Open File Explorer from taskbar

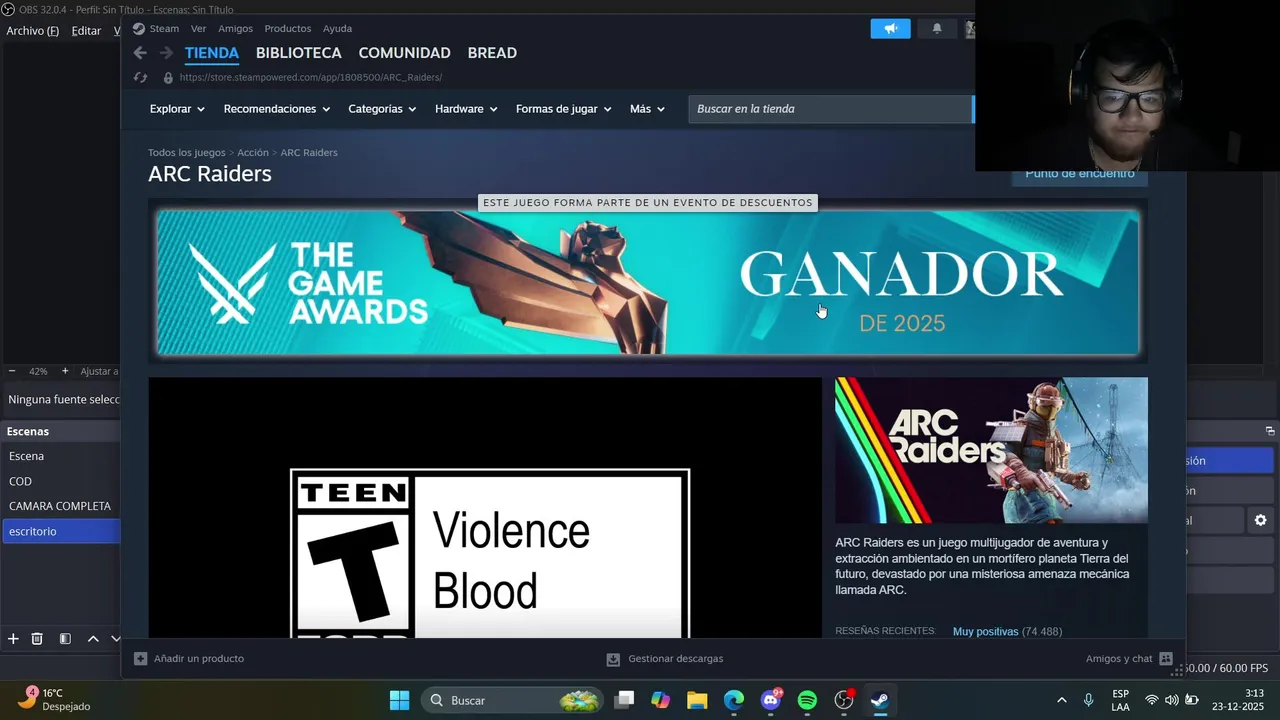pos(697,700)
